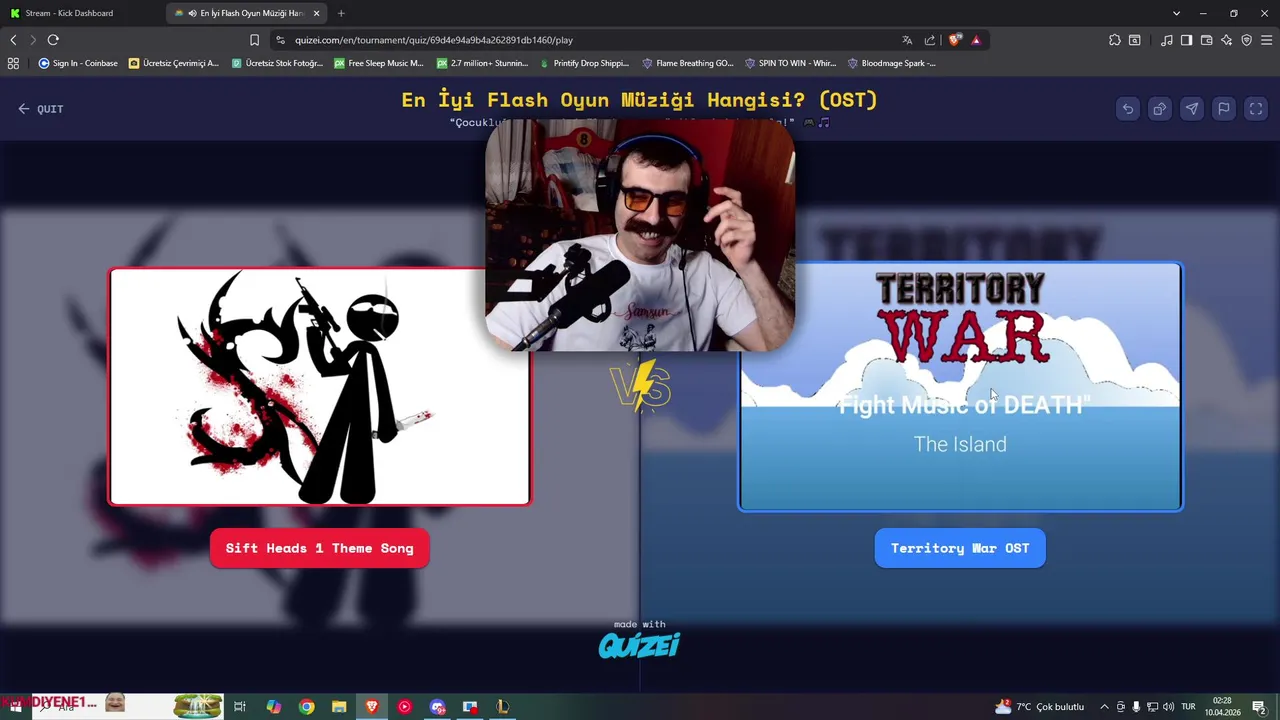This screenshot has width=1280, height=720.
Task: Click the shuffle dice icon in quiz toolbar
Action: [x=1159, y=109]
